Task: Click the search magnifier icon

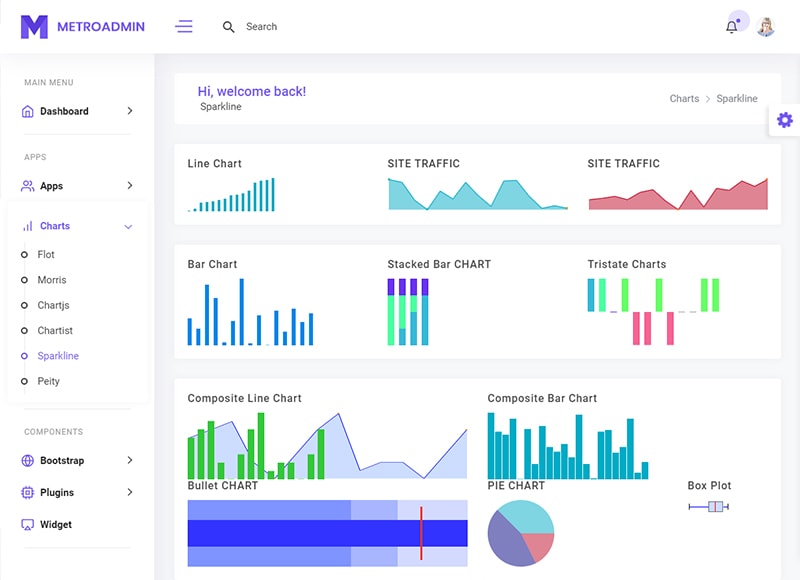Action: tap(229, 27)
